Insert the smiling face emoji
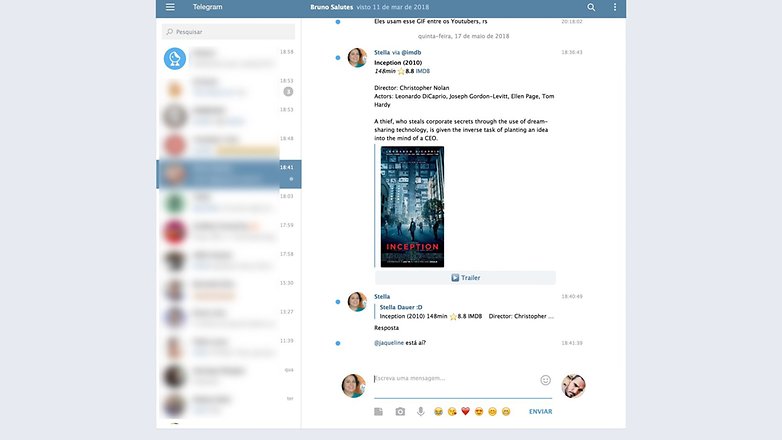This screenshot has width=782, height=440. click(x=492, y=412)
